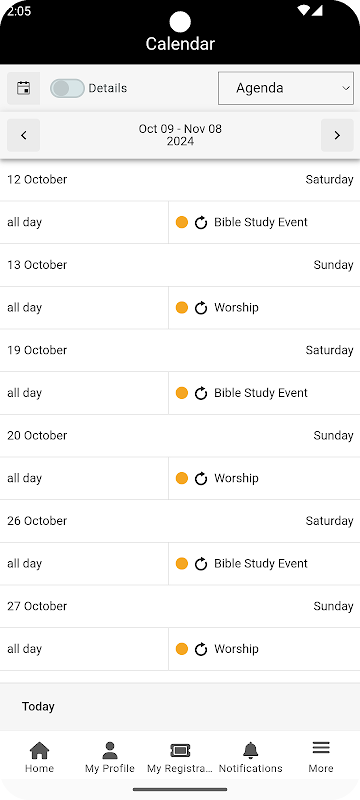The height and width of the screenshot is (800, 360).
Task: Open the Agenda view dropdown
Action: pyautogui.click(x=286, y=88)
